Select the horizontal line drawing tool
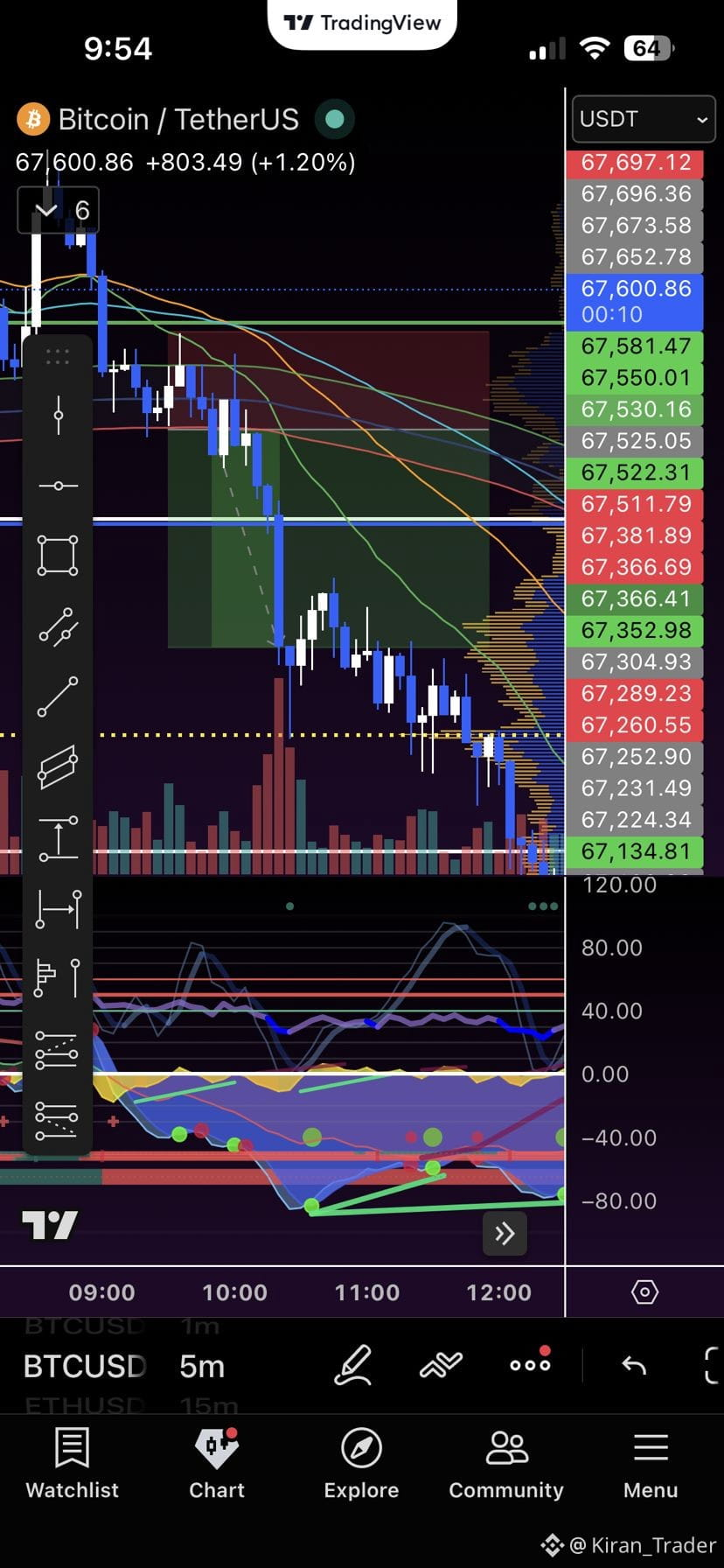Image resolution: width=724 pixels, height=1568 pixels. tap(58, 486)
